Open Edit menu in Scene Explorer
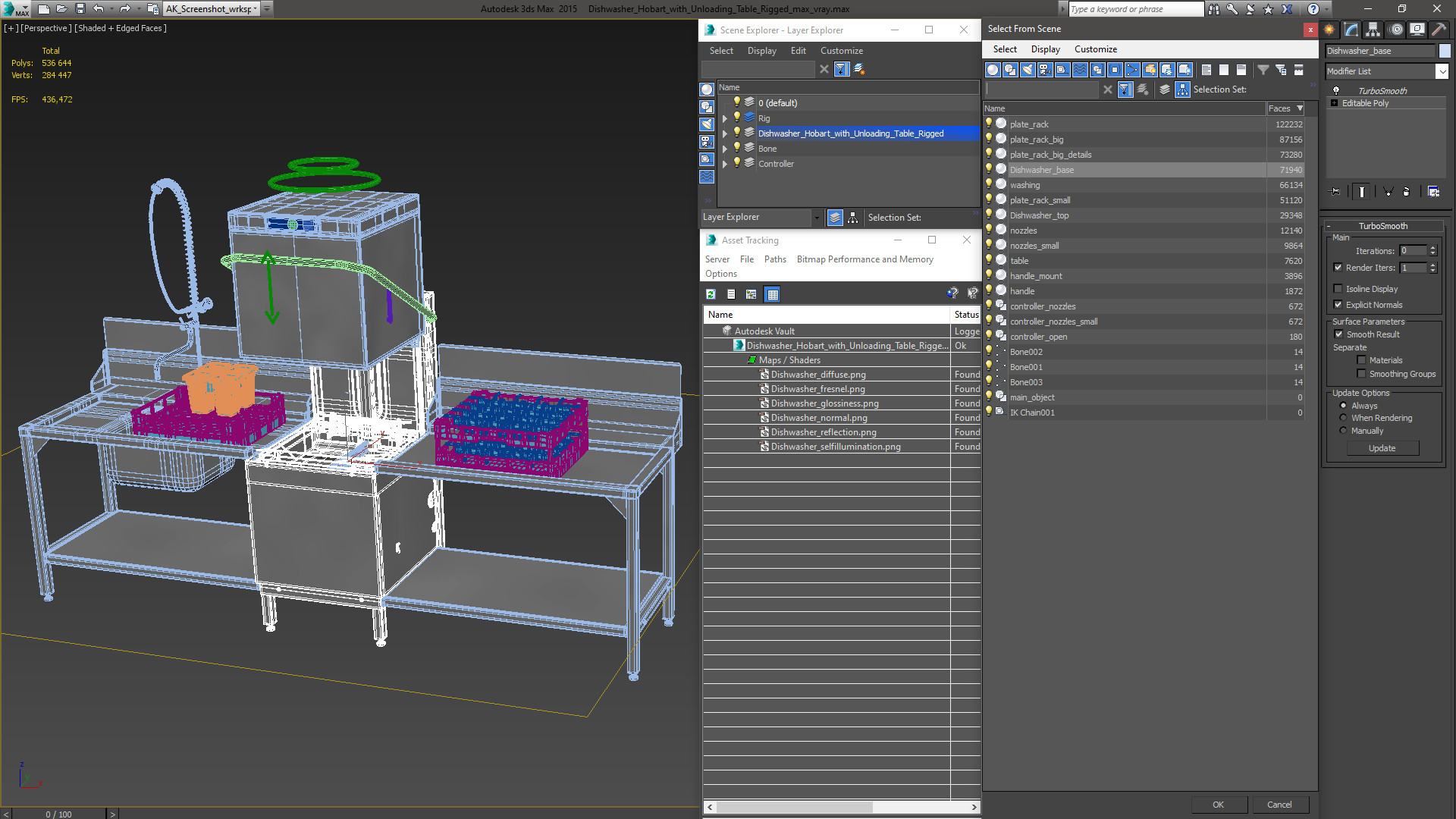Viewport: 1456px width, 819px height. (x=798, y=51)
